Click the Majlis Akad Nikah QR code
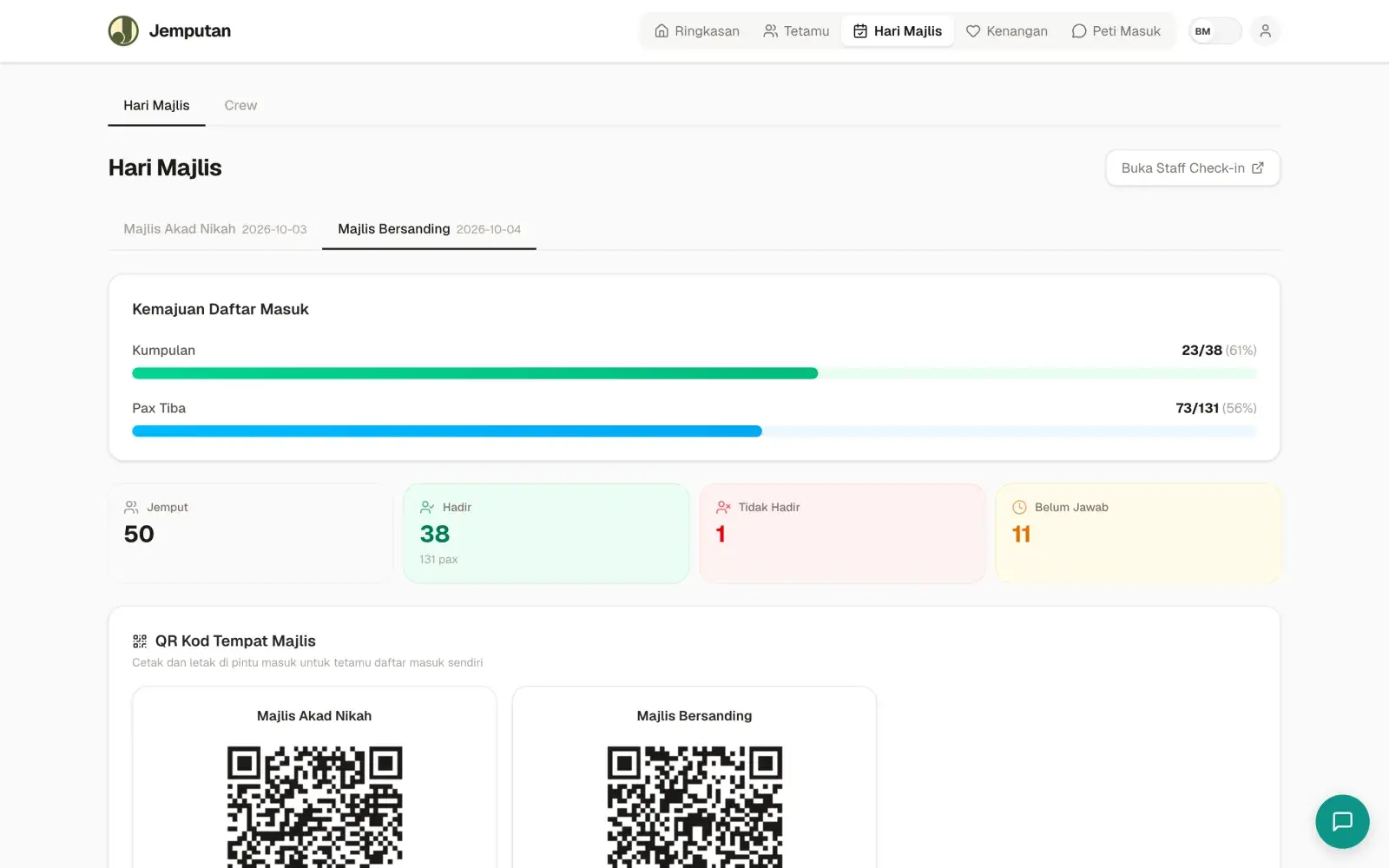Viewport: 1389px width, 868px height. (314, 806)
